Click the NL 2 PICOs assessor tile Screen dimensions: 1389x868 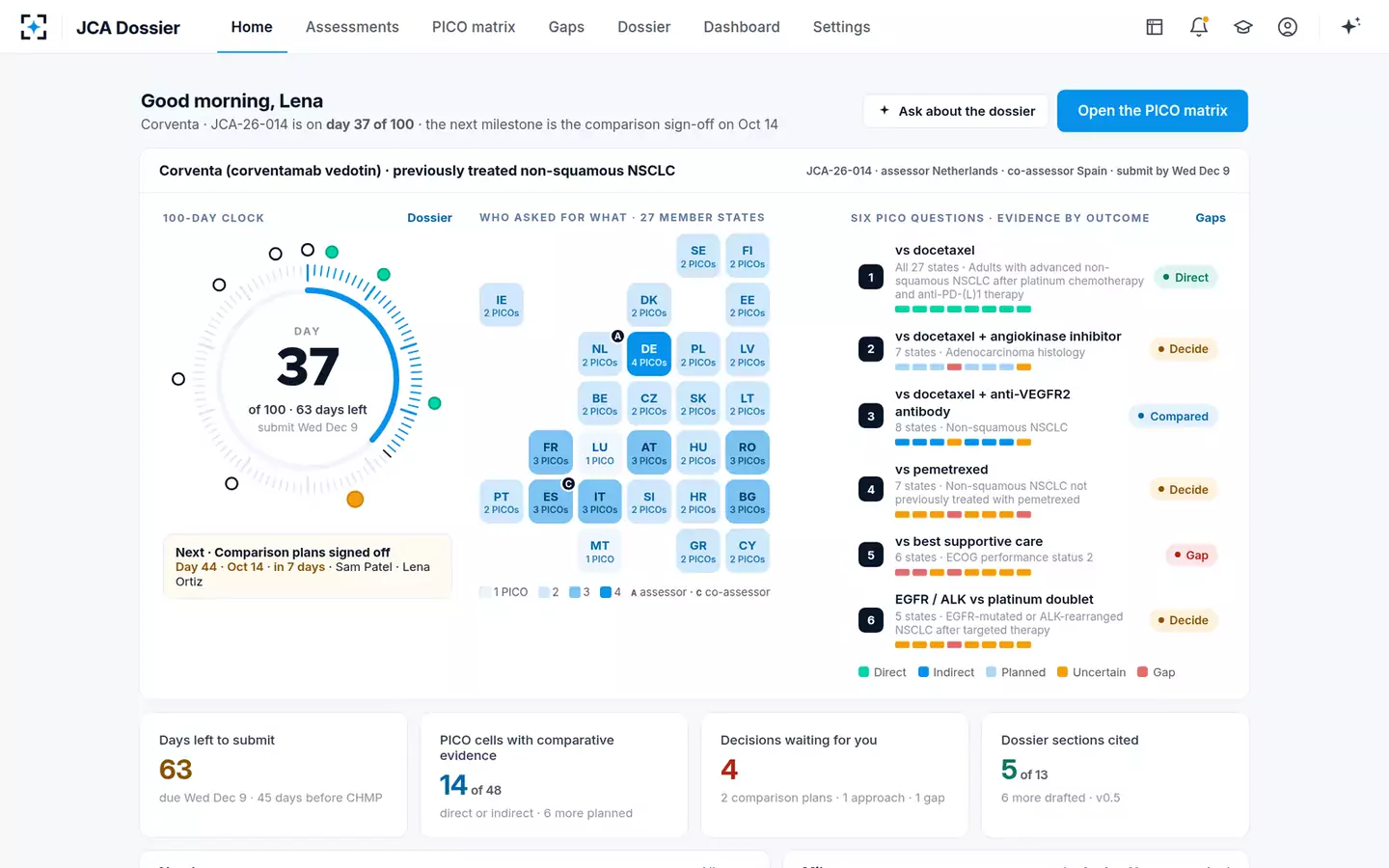point(600,355)
